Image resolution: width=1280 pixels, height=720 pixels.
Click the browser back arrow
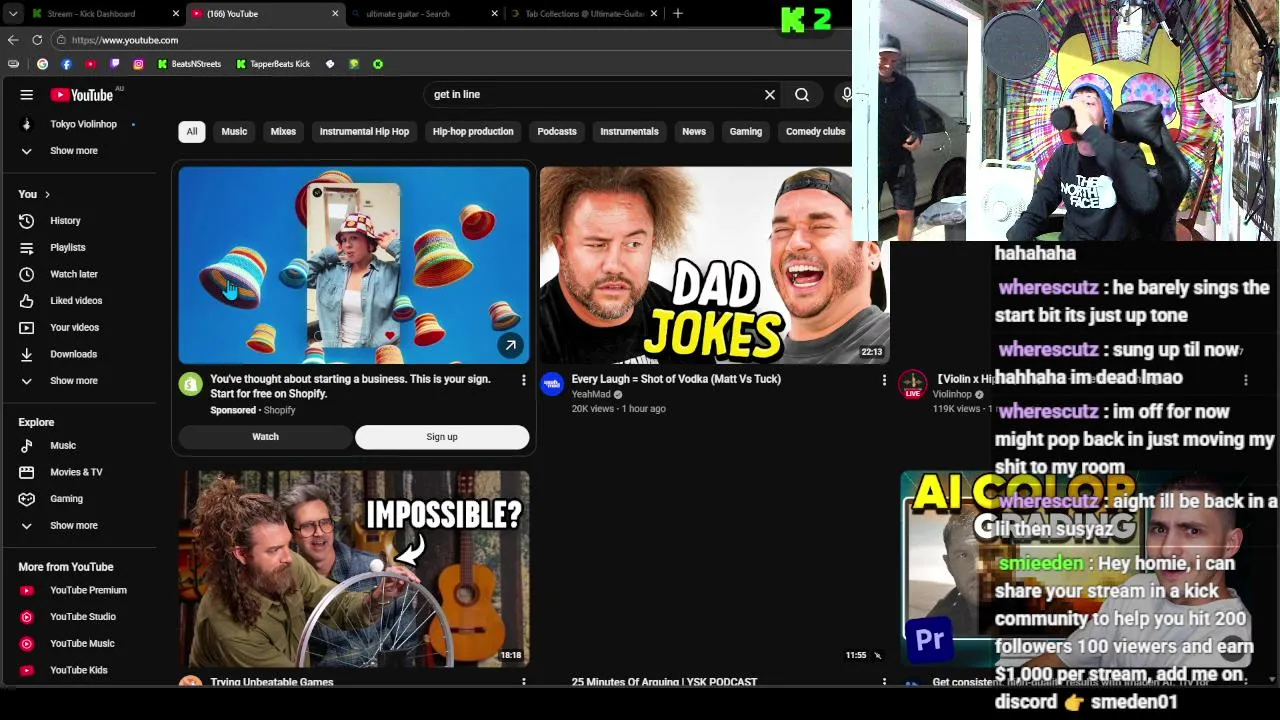pos(13,40)
